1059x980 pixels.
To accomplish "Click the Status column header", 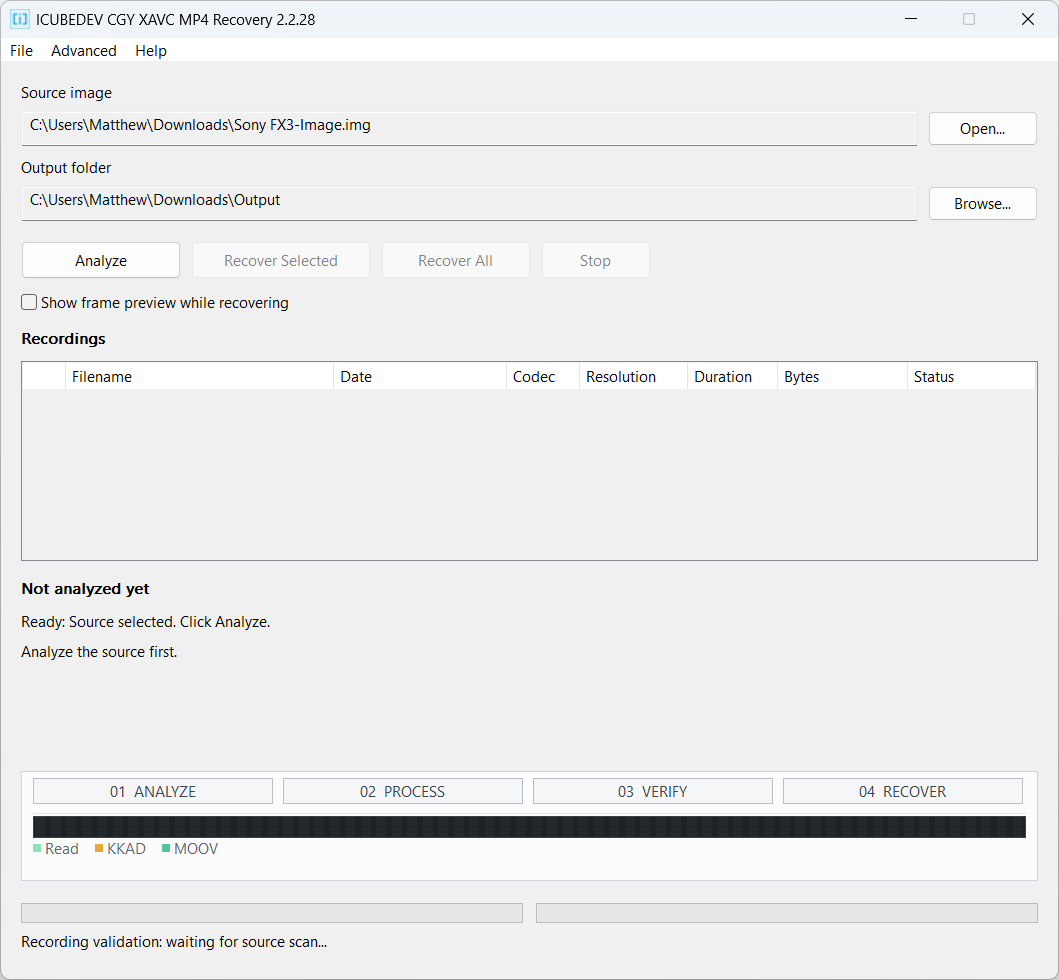I will [971, 376].
